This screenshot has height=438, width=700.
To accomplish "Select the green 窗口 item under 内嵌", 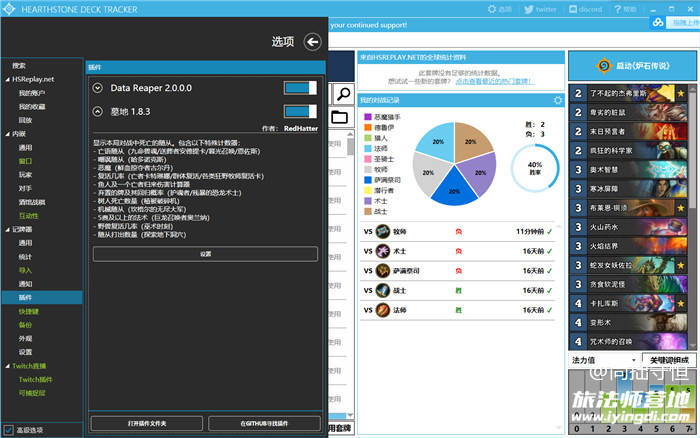I will 25,161.
